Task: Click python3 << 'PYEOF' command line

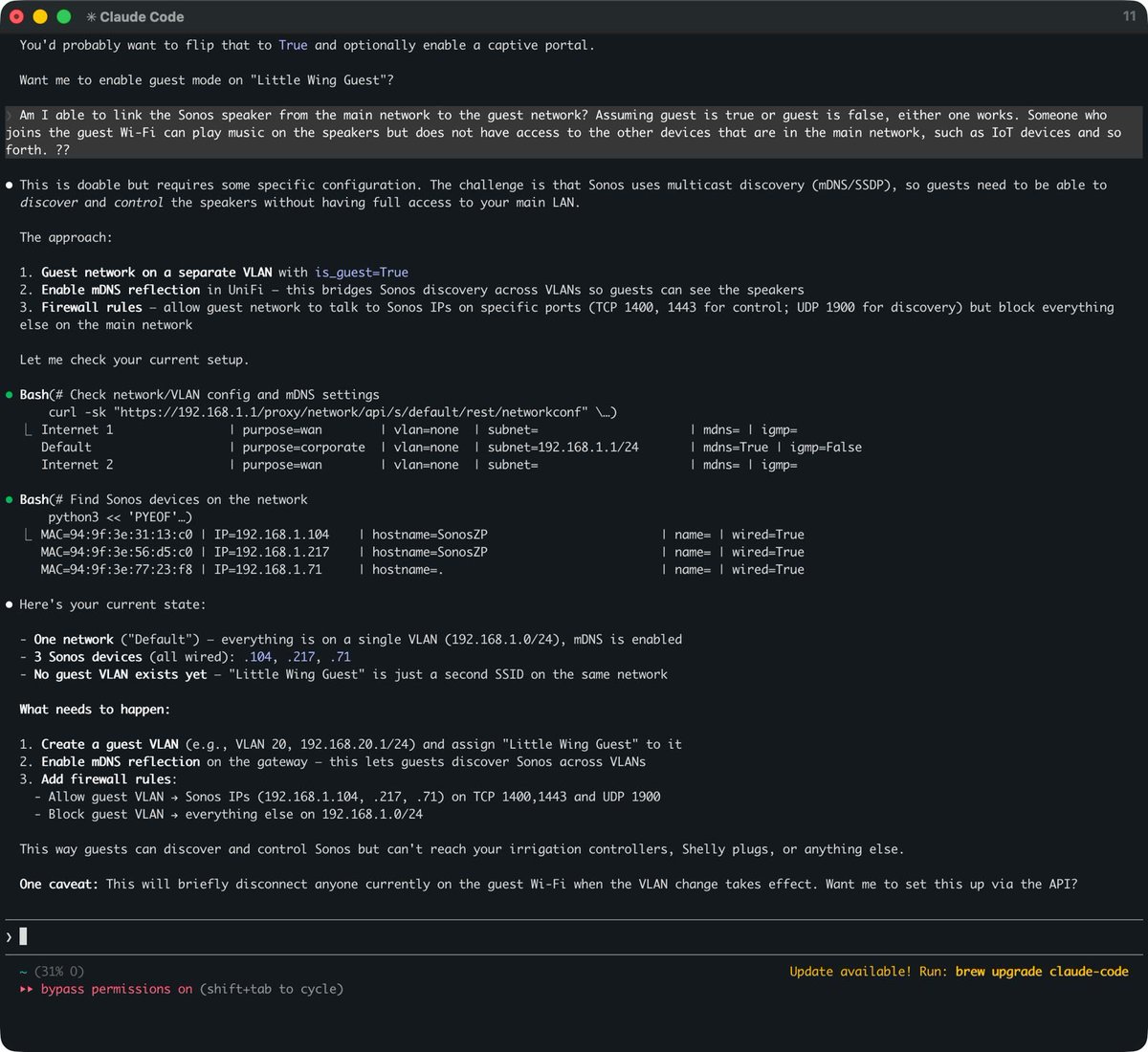Action: [x=121, y=517]
